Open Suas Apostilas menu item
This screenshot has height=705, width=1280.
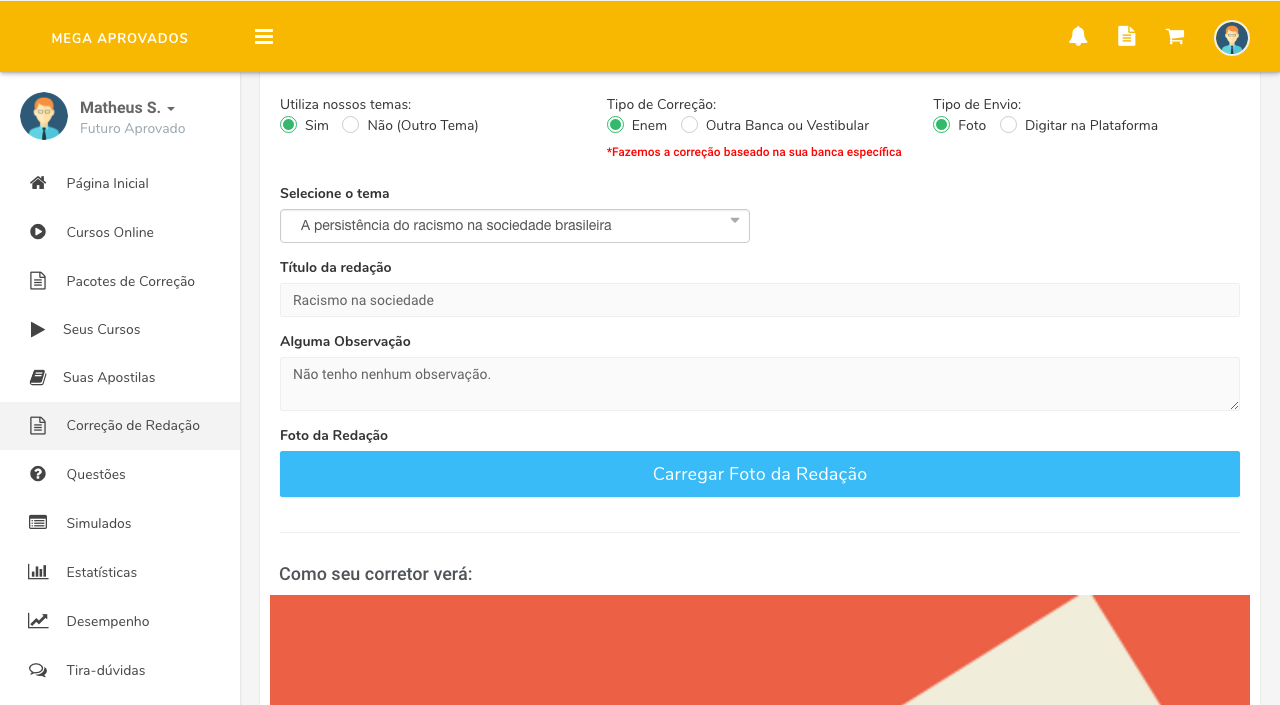point(120,377)
